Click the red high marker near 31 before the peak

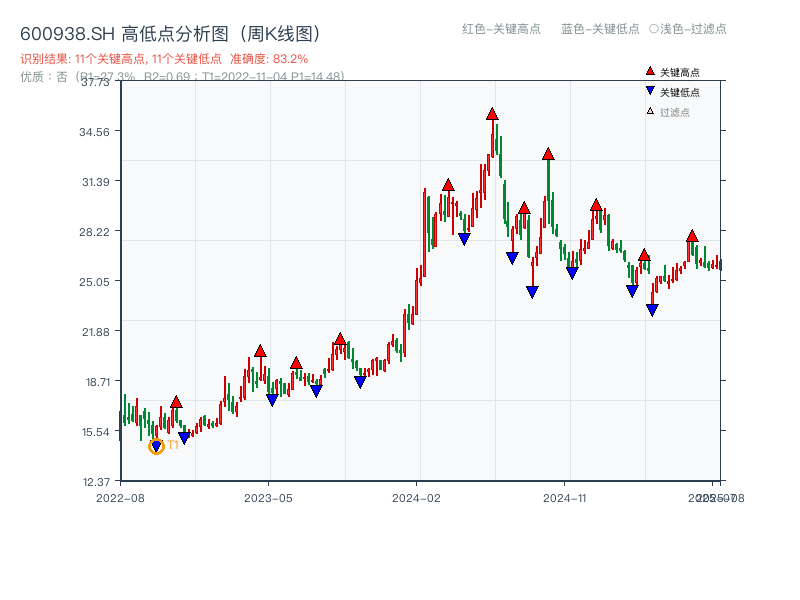448,185
